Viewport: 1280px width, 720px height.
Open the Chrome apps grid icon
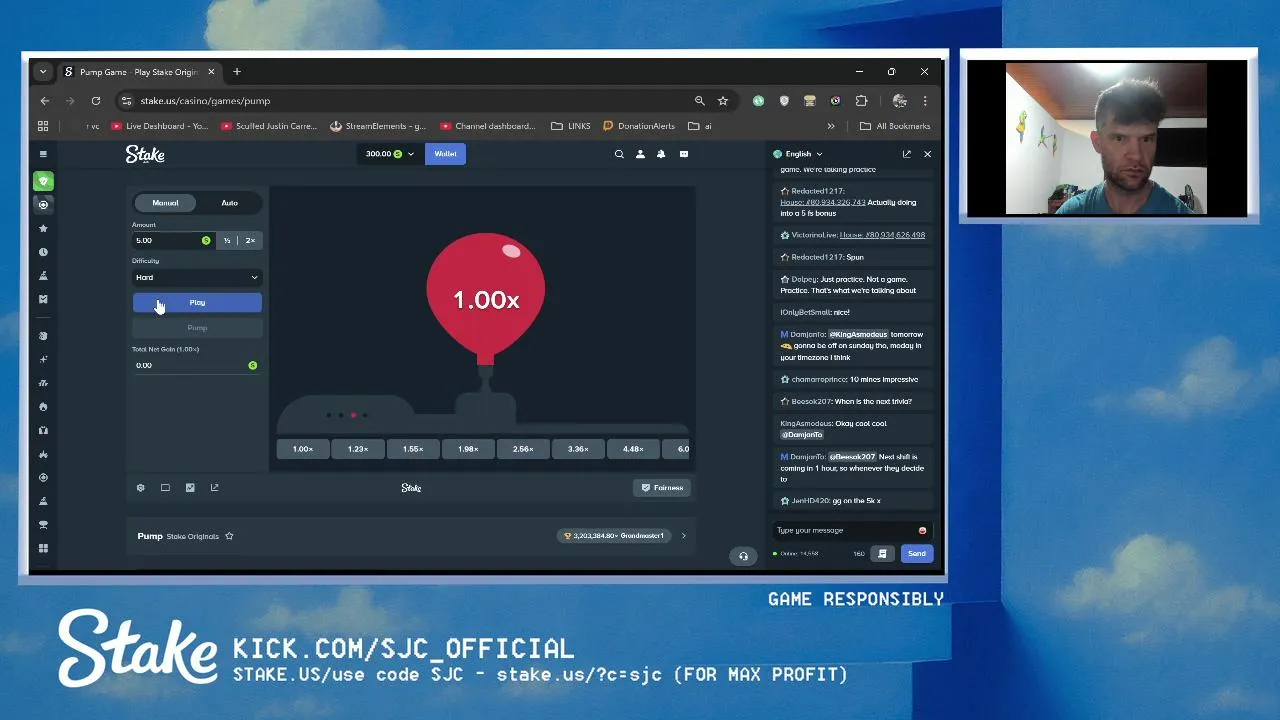[x=43, y=126]
